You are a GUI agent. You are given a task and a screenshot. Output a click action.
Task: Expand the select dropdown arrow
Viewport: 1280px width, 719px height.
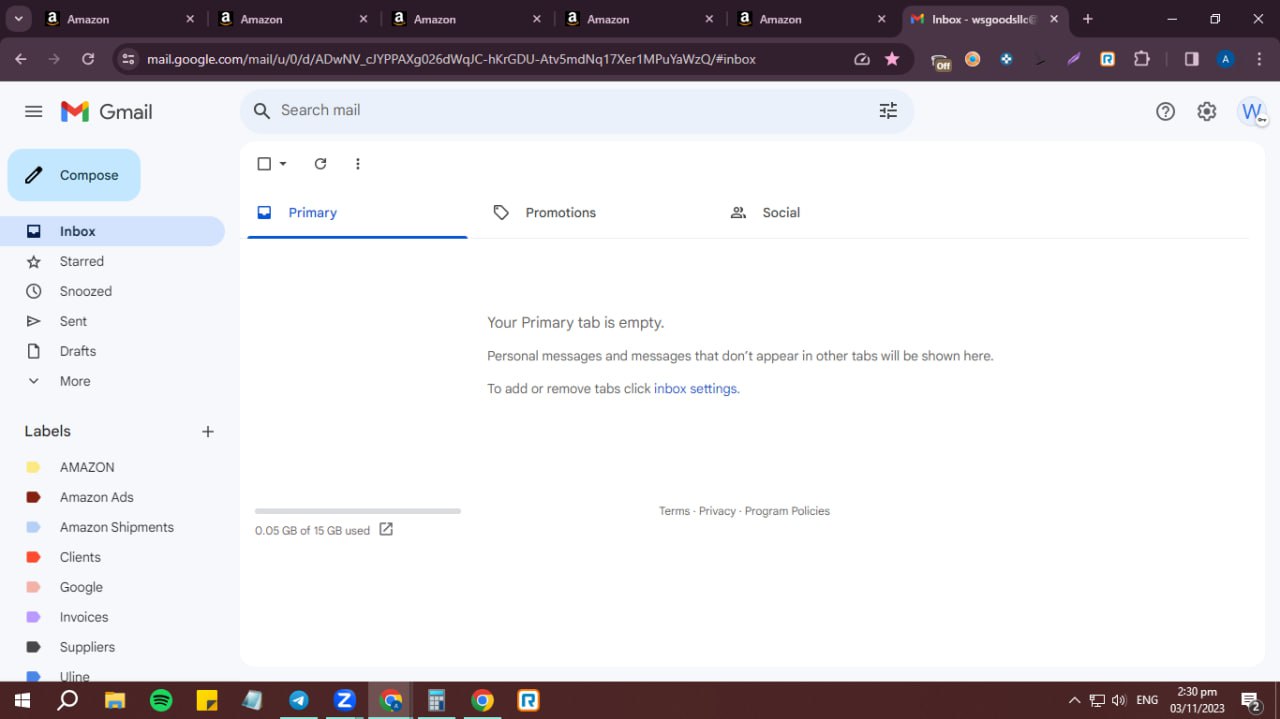tap(283, 164)
